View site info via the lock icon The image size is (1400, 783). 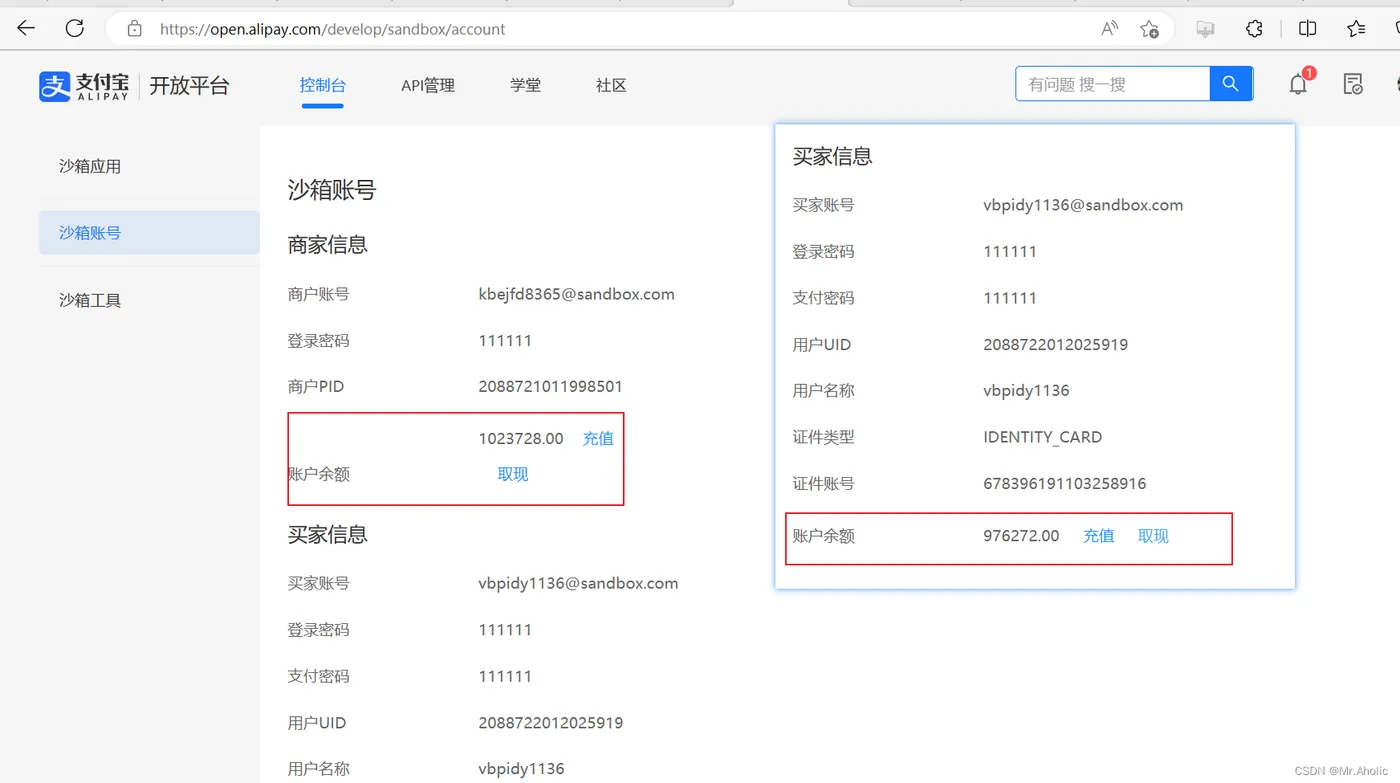[135, 29]
